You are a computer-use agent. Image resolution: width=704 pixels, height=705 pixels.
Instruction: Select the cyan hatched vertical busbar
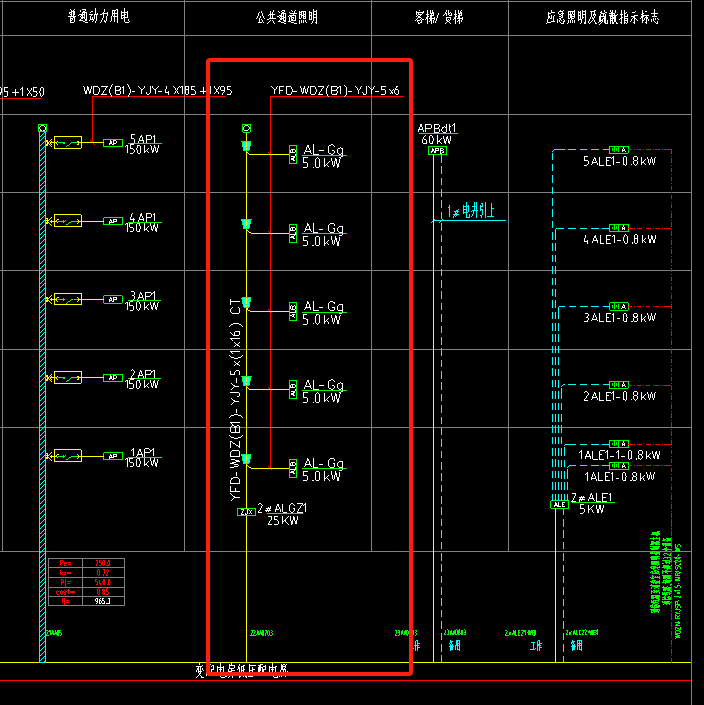click(x=42, y=396)
